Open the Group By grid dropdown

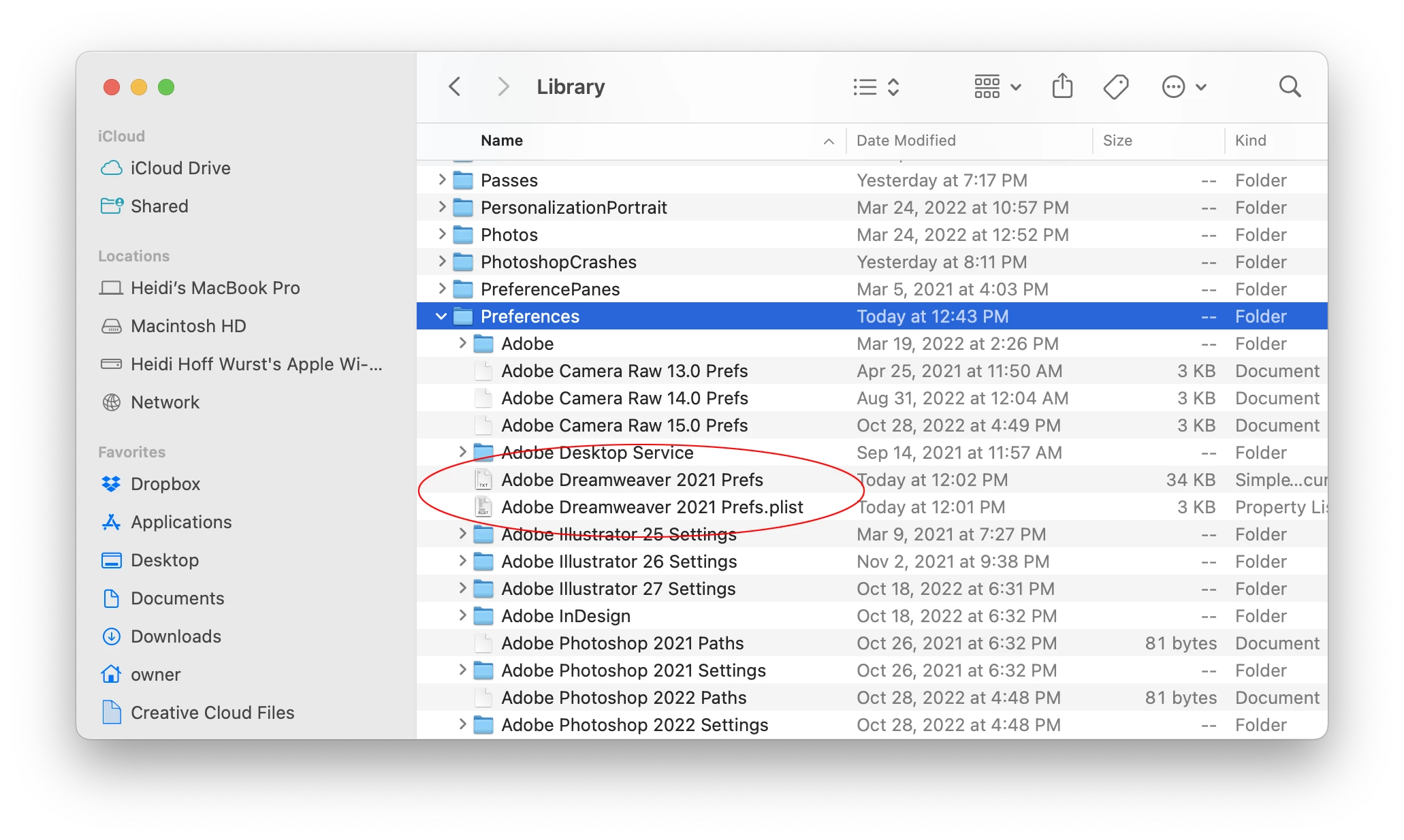click(997, 86)
